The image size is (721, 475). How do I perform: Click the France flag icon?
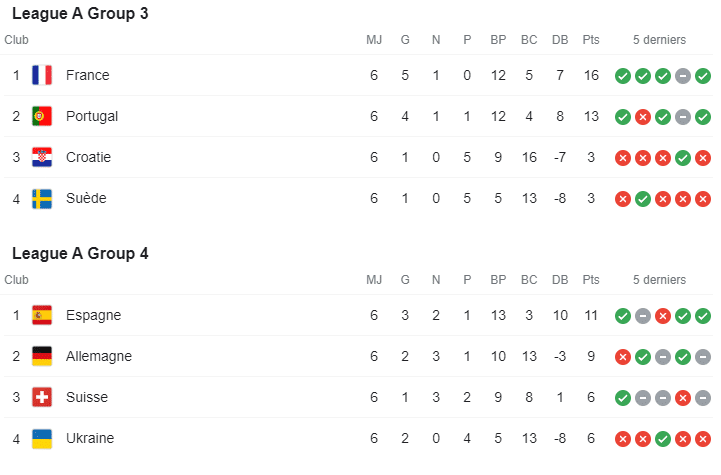pyautogui.click(x=42, y=75)
